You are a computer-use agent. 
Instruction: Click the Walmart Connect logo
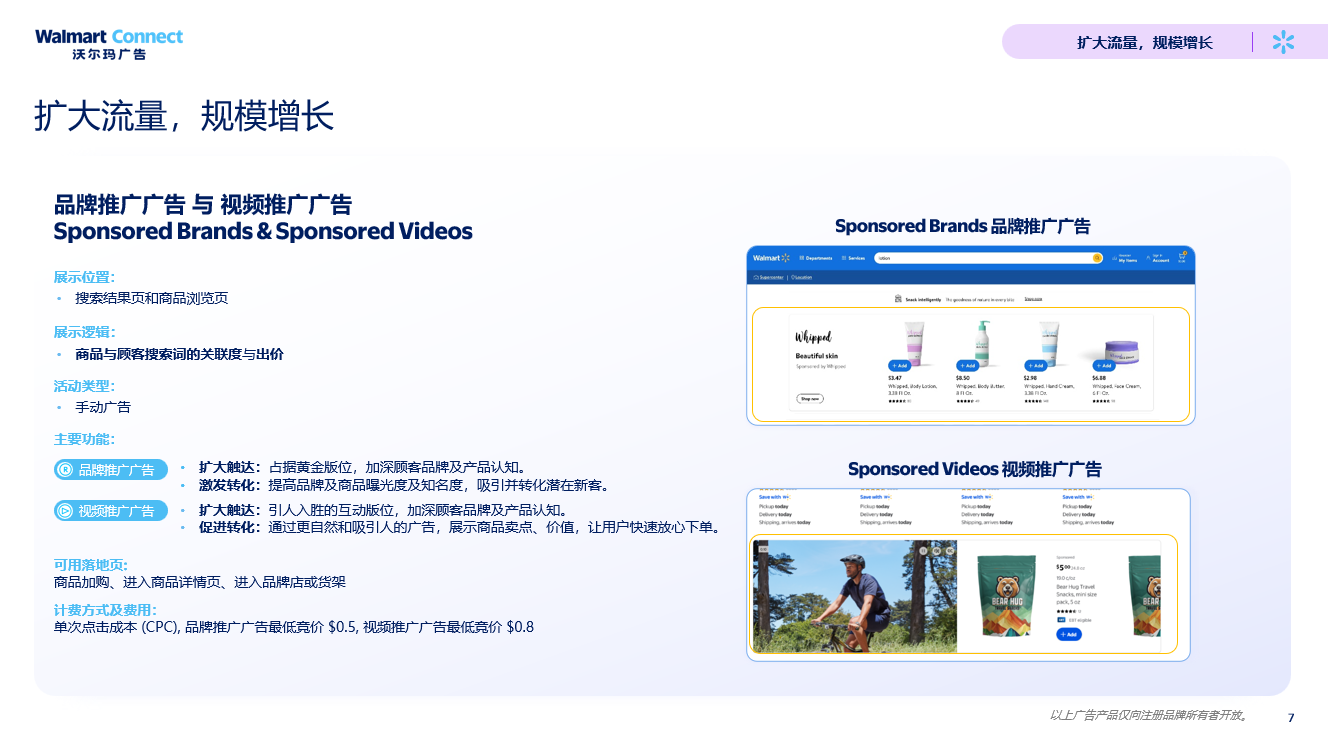(109, 44)
